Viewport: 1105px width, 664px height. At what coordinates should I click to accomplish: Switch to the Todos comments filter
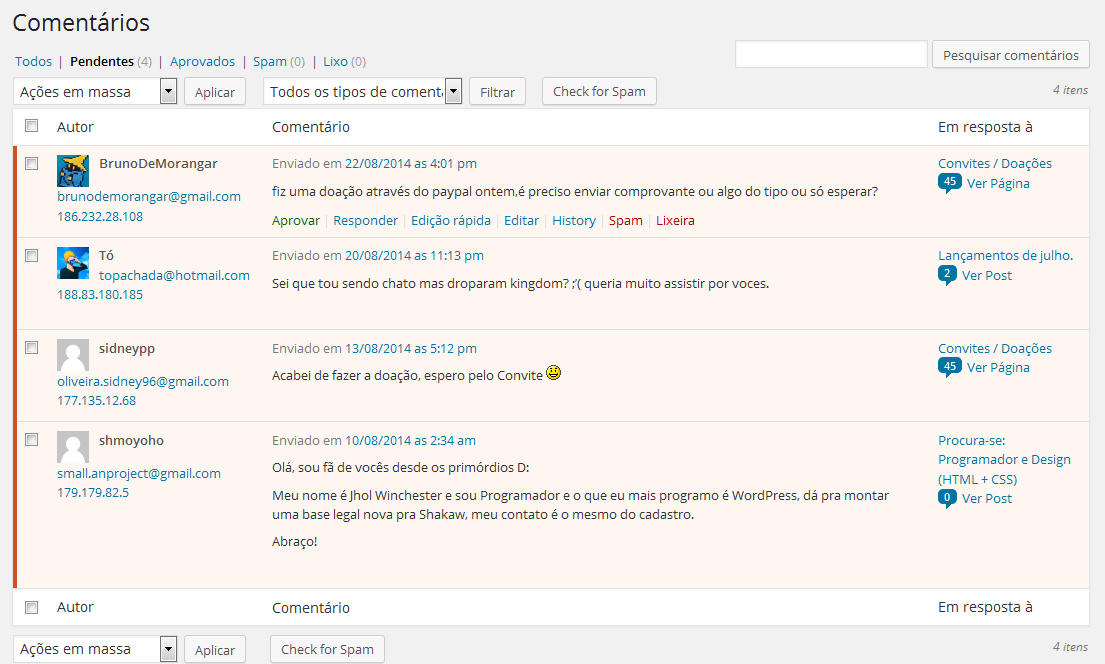(x=33, y=61)
